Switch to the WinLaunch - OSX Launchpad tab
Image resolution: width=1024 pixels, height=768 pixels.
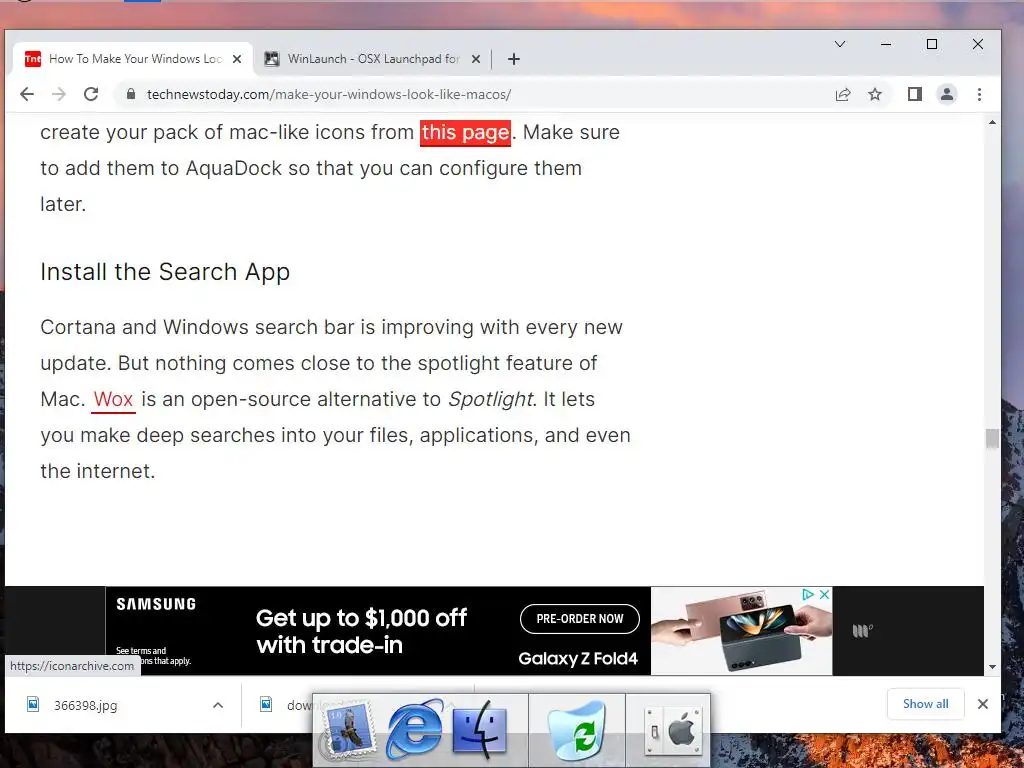tap(373, 59)
